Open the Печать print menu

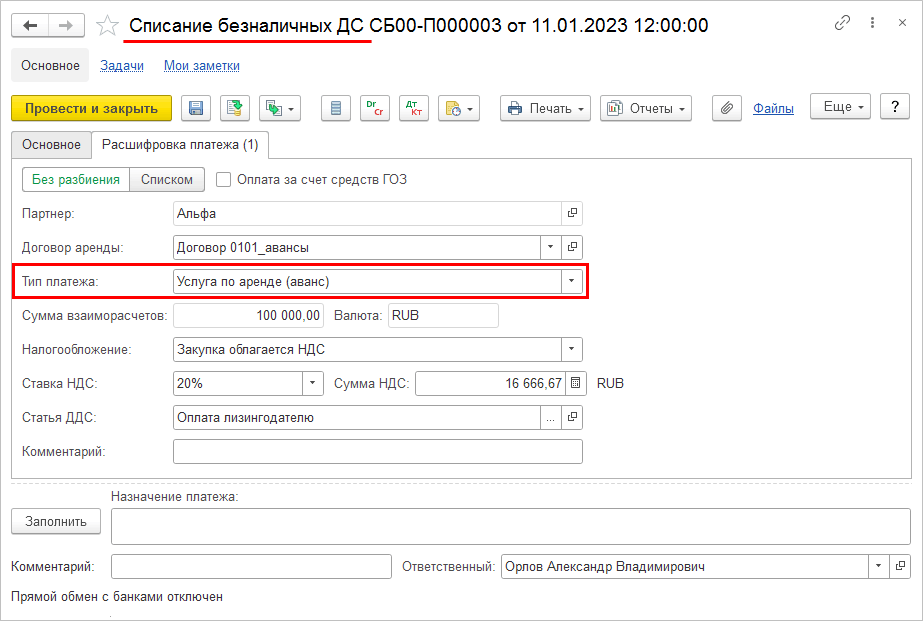click(545, 108)
